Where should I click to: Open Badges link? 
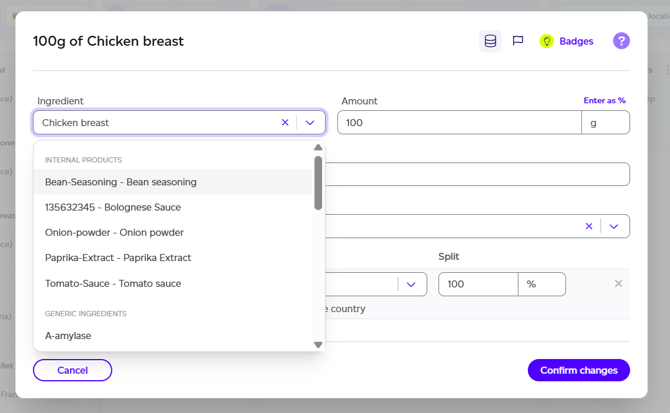coord(576,41)
